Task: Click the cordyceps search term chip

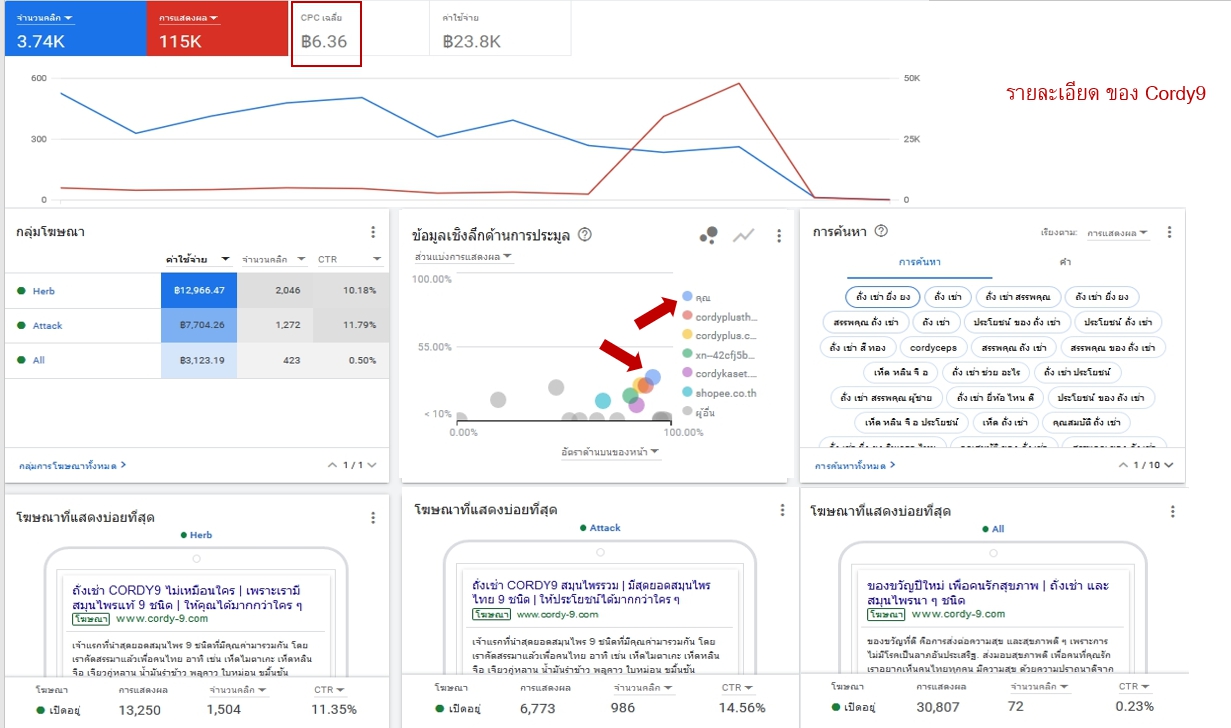Action: coord(934,348)
